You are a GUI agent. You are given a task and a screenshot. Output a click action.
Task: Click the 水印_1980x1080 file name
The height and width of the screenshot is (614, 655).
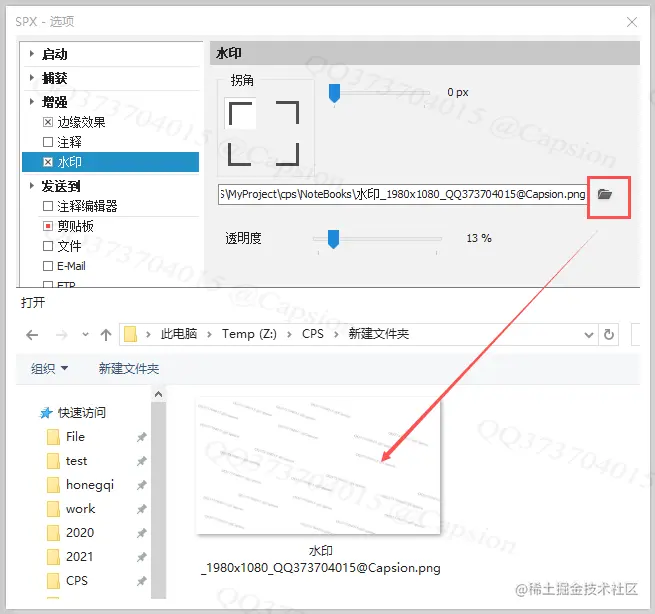321,560
